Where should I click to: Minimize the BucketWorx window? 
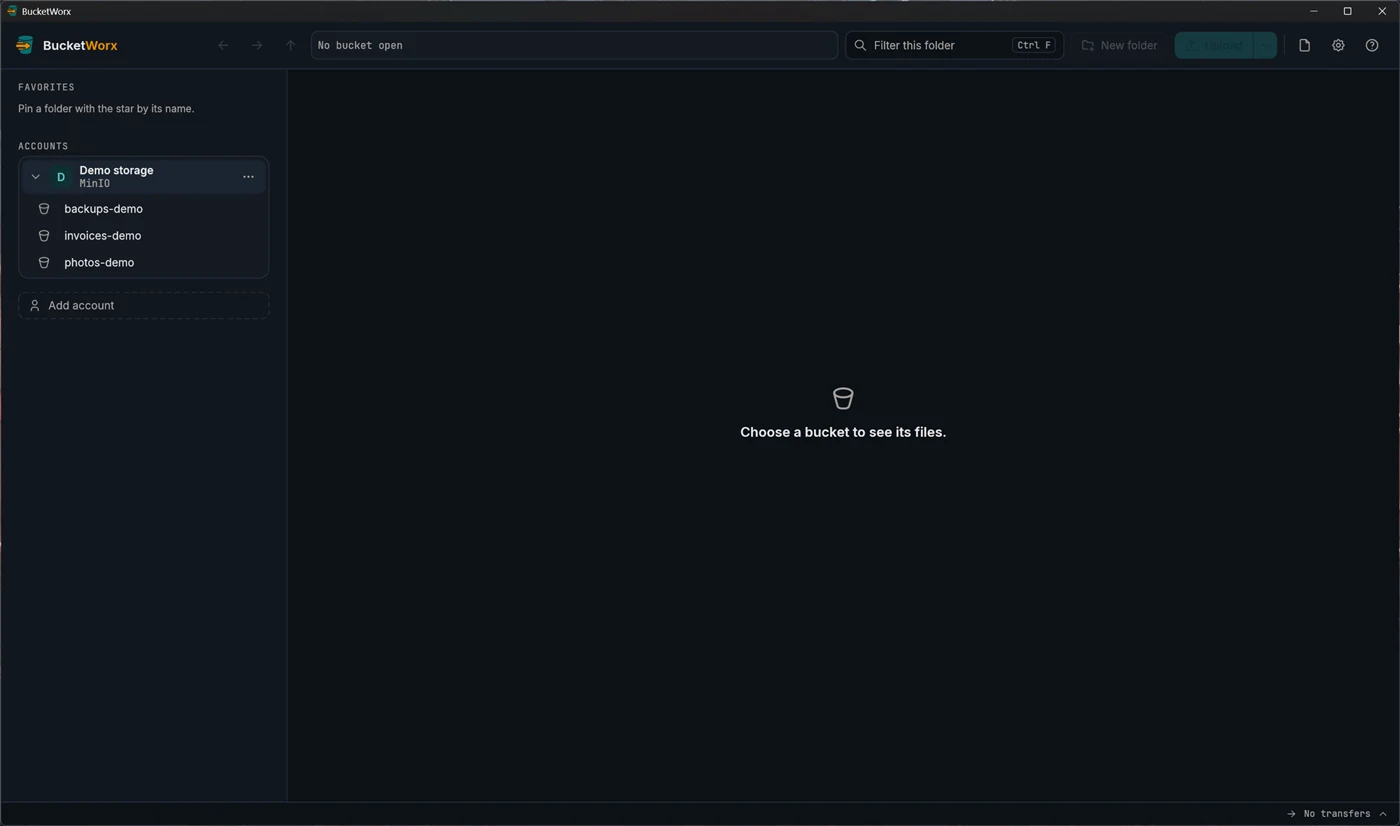1314,11
